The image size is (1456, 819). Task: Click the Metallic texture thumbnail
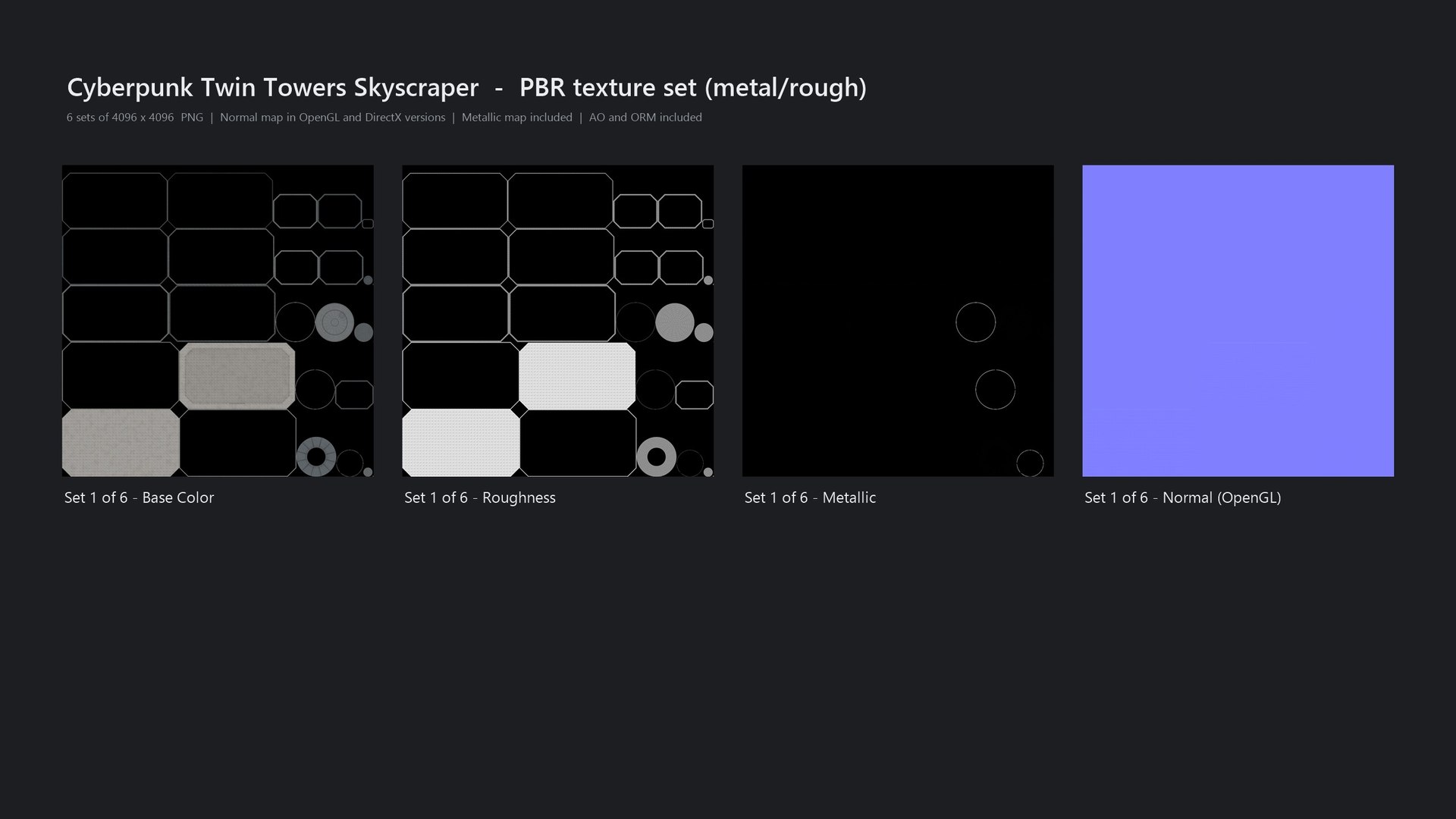898,321
